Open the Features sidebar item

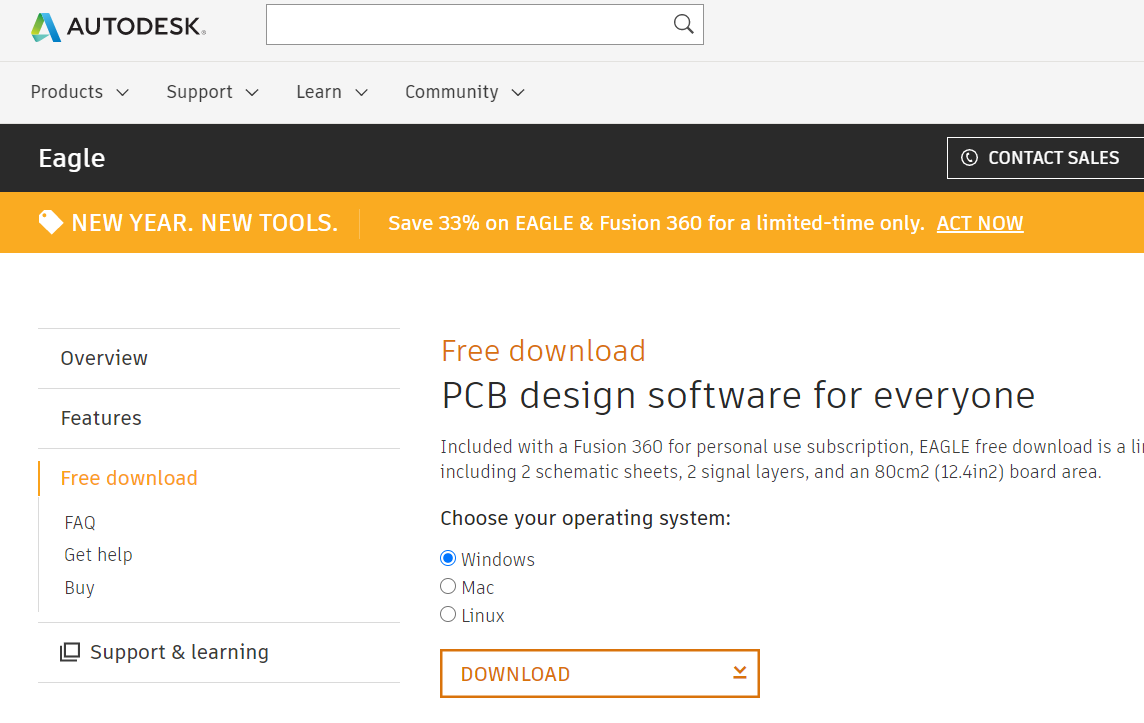coord(219,418)
